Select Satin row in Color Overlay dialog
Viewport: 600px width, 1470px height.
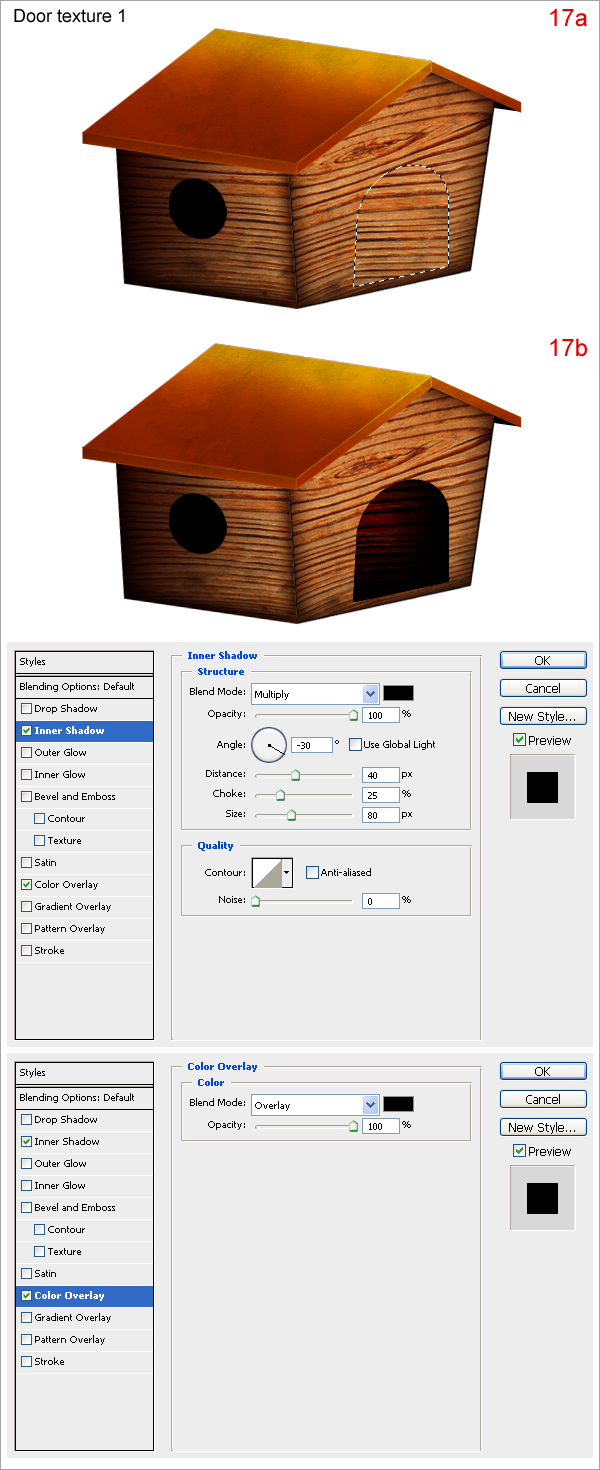[85, 1274]
